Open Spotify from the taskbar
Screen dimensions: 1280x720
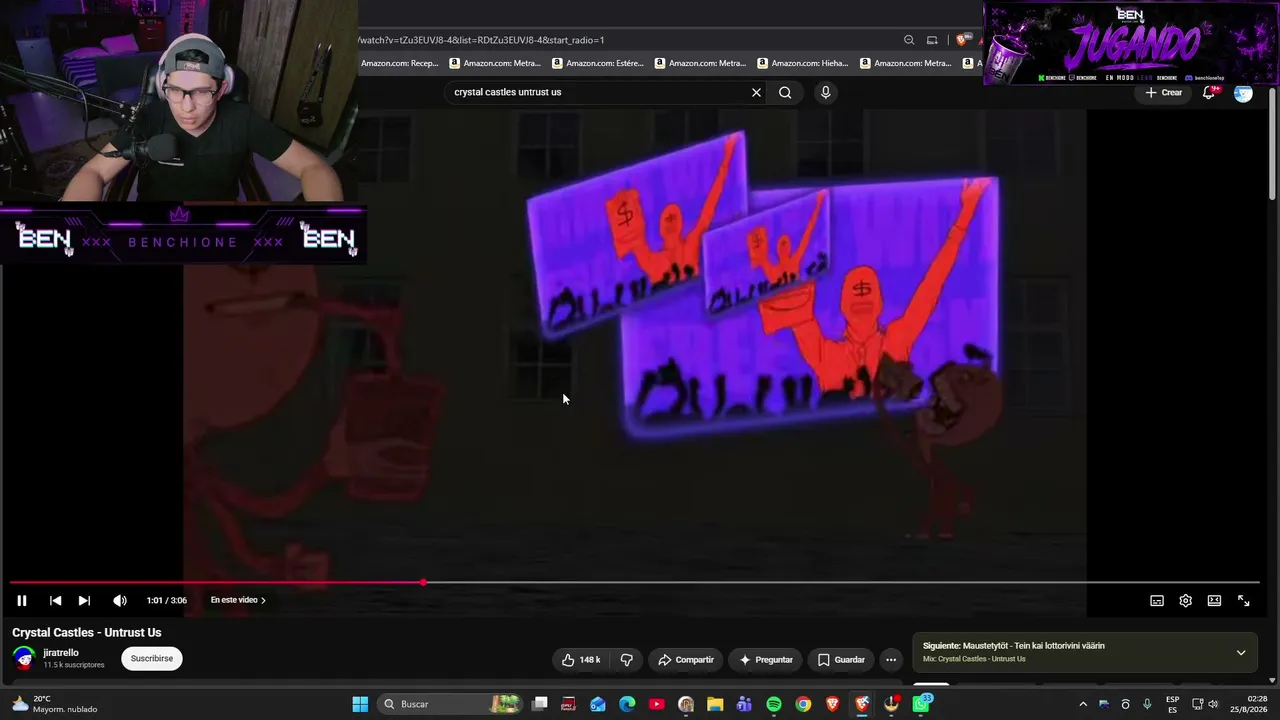774,704
